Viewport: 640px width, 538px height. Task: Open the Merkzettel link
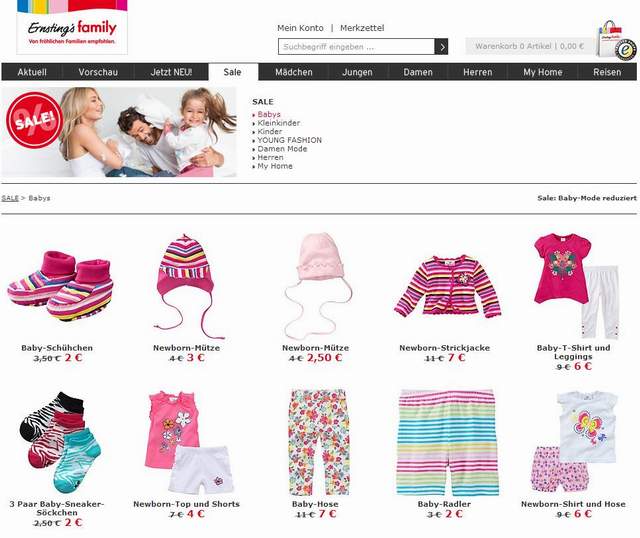pos(362,28)
